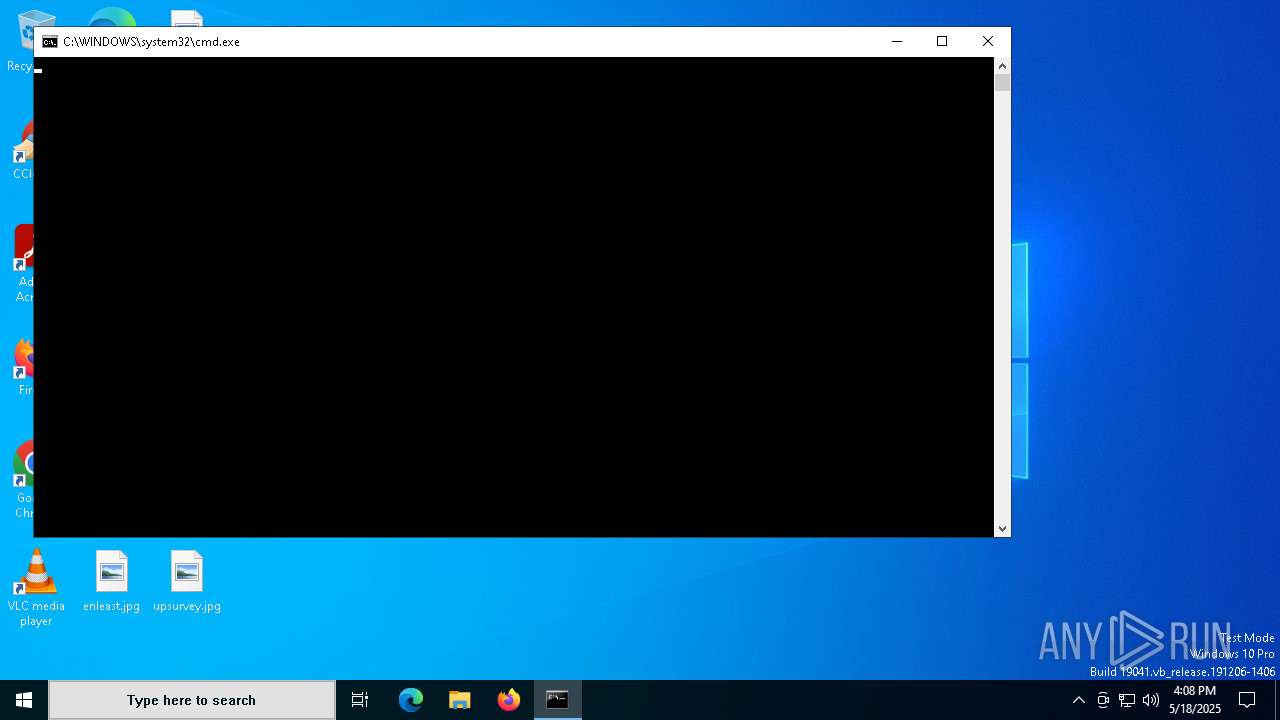The image size is (1280, 720).
Task: Open the cmd.exe title bar system icon
Action: pyautogui.click(x=50, y=42)
